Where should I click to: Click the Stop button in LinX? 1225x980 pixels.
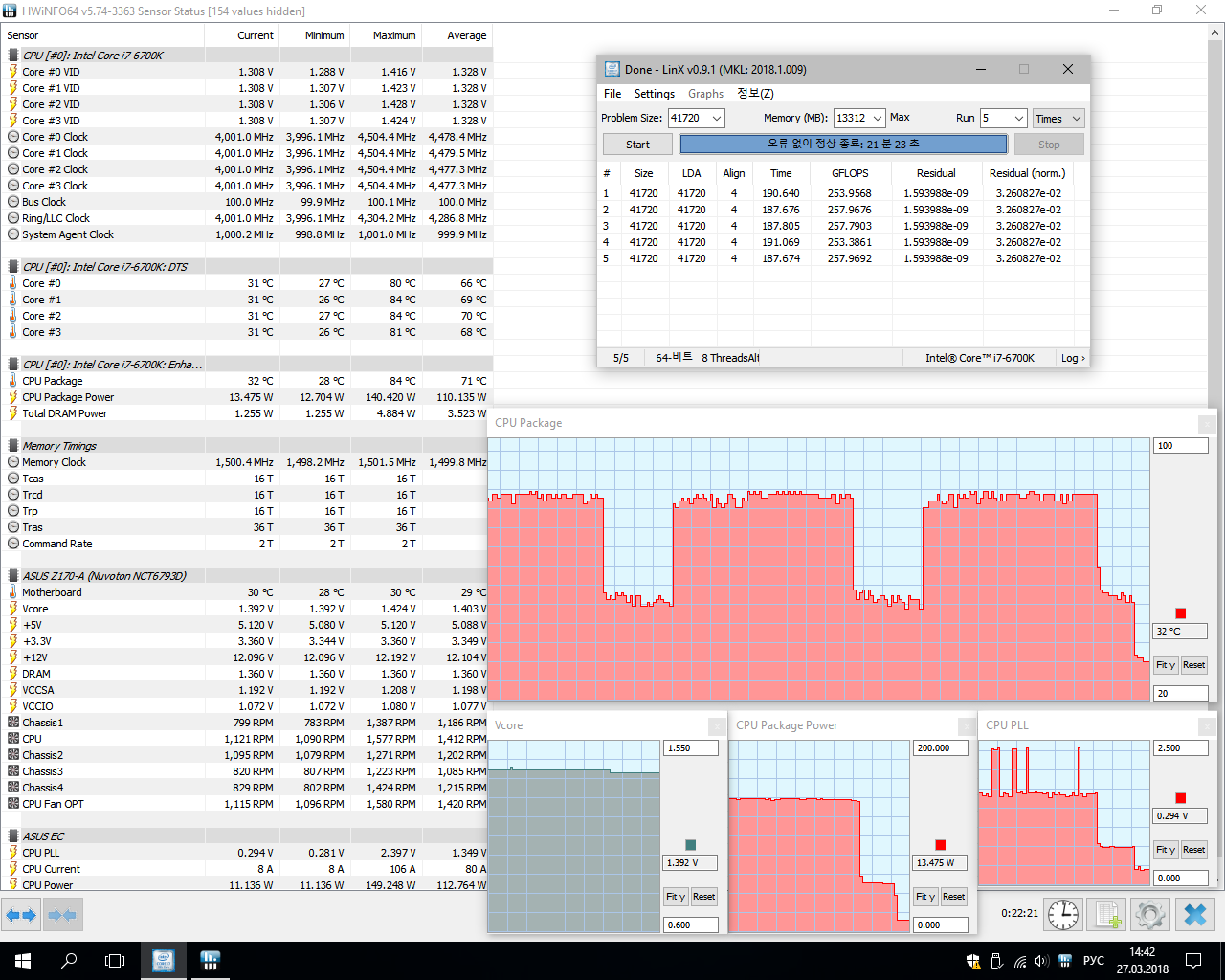[1049, 145]
